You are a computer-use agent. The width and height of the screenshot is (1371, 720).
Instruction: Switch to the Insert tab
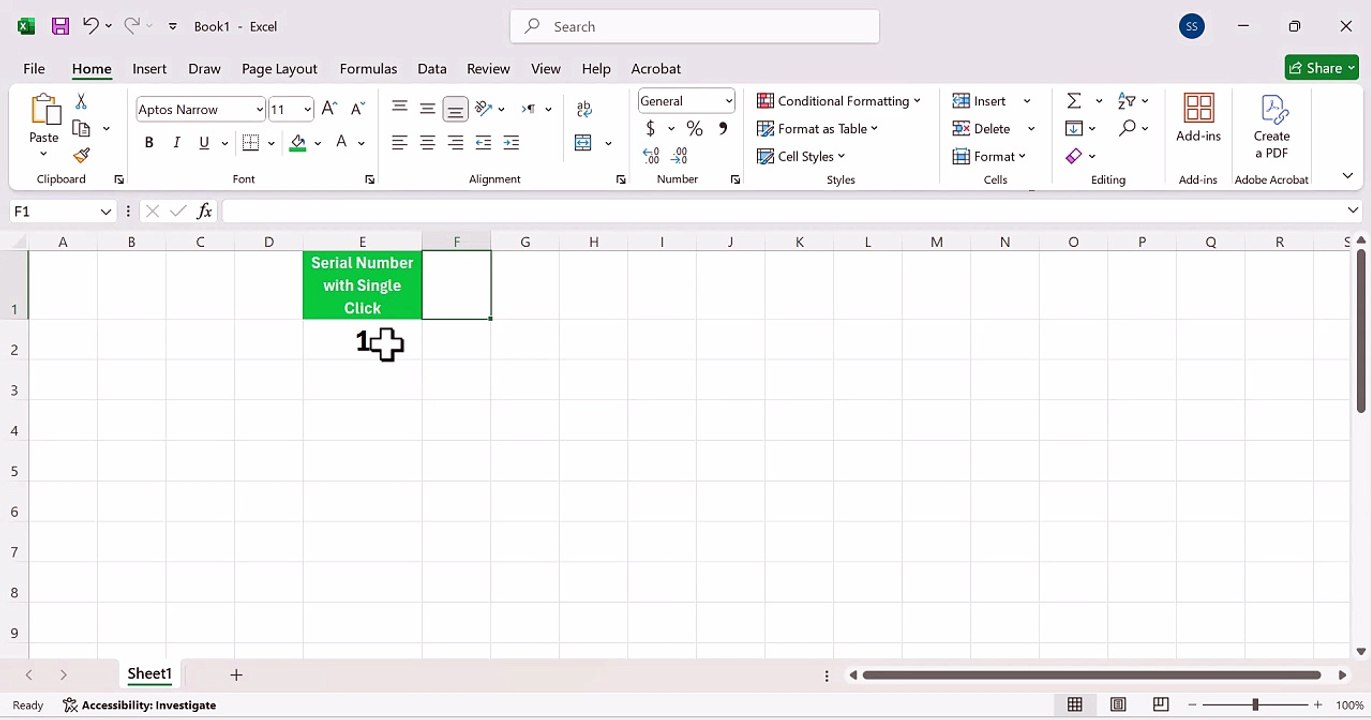click(x=149, y=68)
